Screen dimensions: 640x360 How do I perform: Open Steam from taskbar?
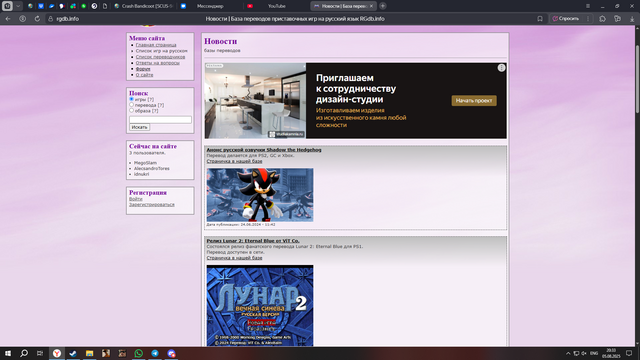pyautogui.click(x=73, y=353)
